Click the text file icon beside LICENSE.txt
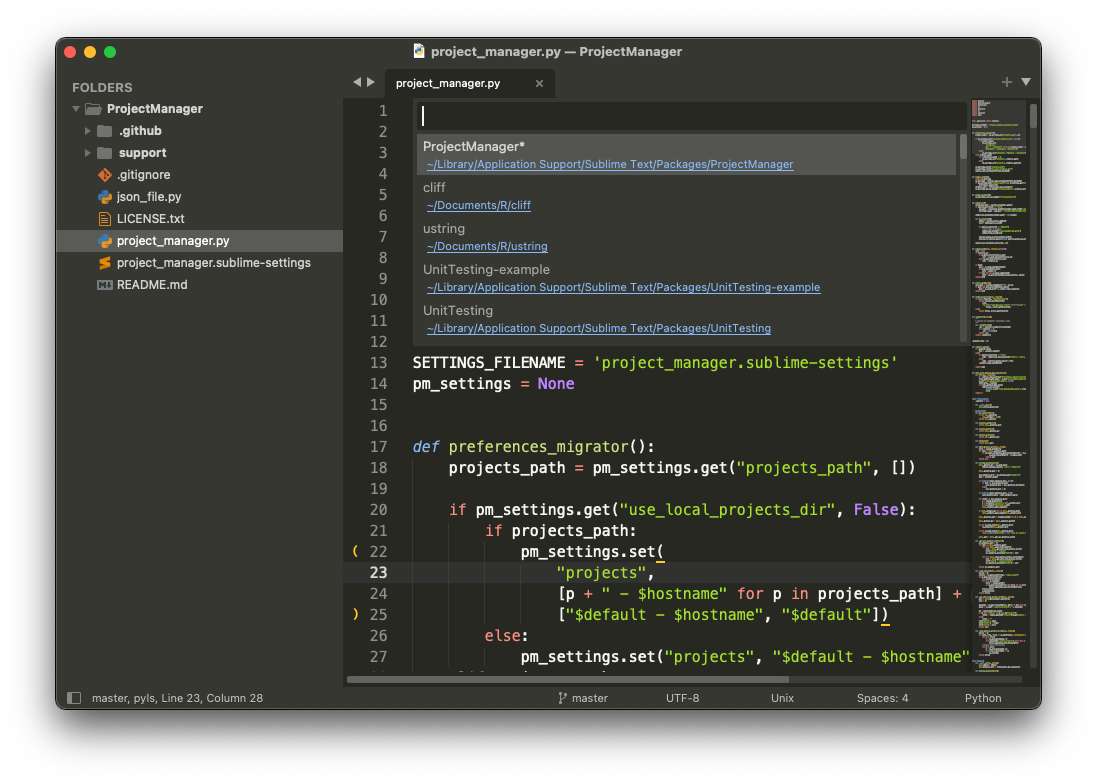Viewport: 1097px width, 783px height. point(105,219)
